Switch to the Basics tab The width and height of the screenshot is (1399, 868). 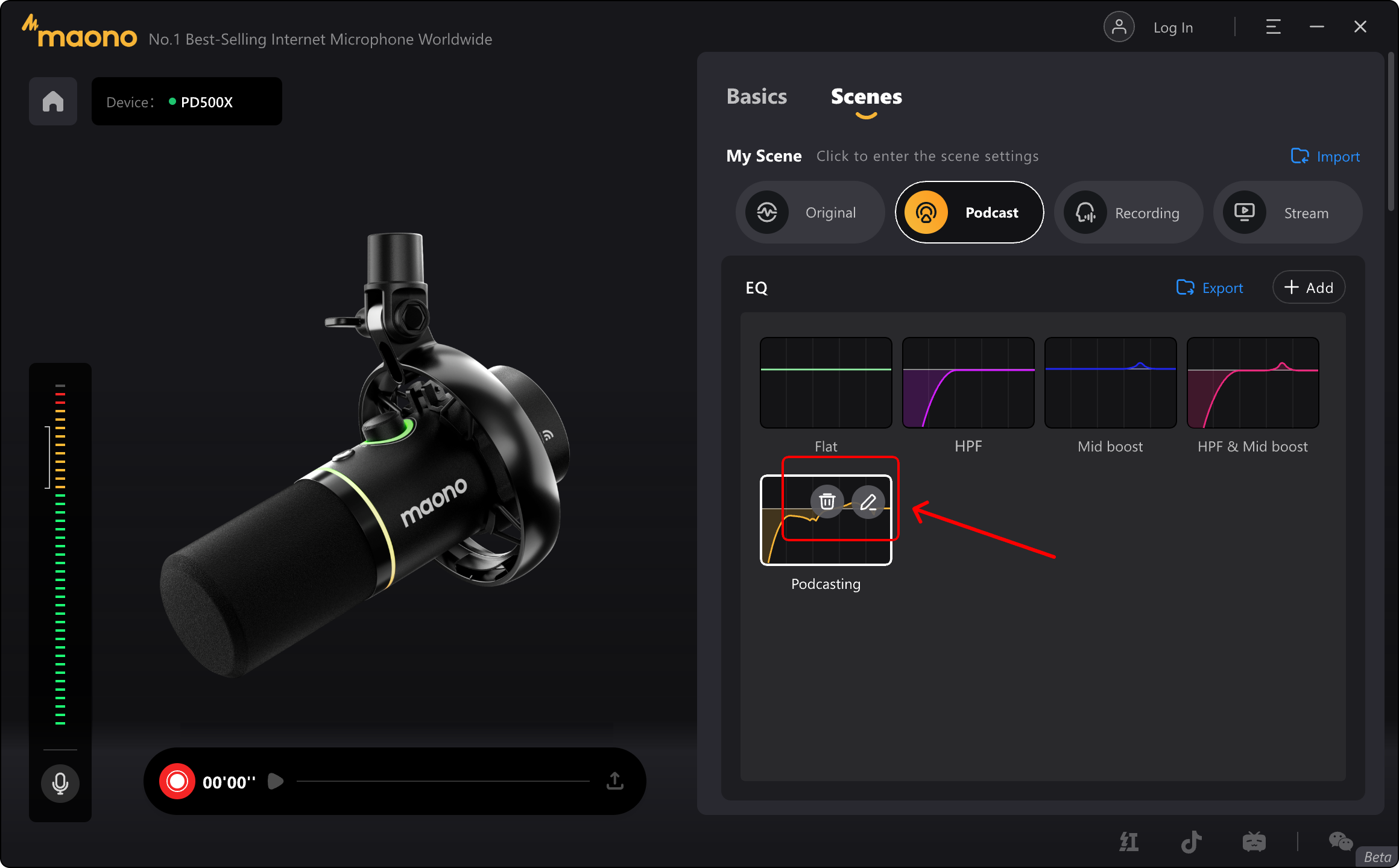point(757,96)
